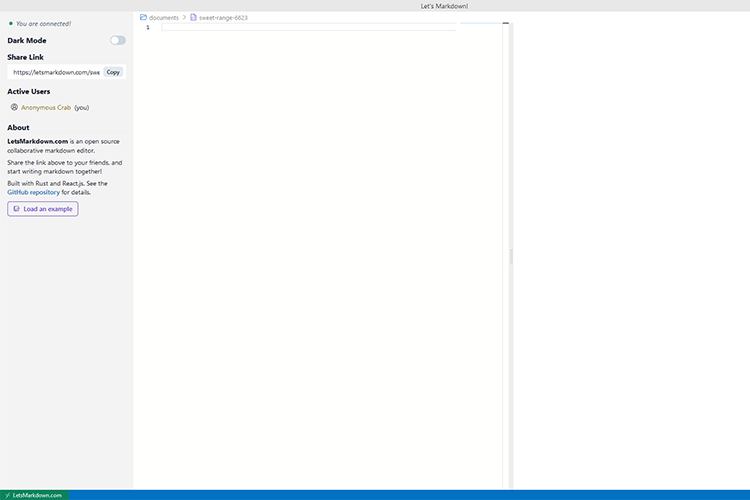The width and height of the screenshot is (750, 500).
Task: Select the Anonymous Crab user name
Action: pos(46,107)
